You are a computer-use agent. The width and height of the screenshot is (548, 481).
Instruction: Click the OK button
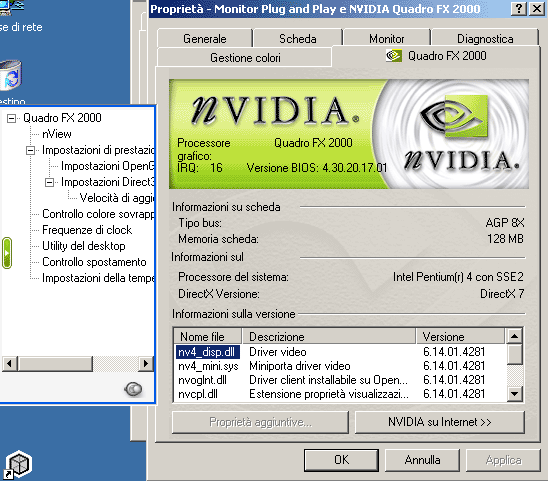[341, 460]
